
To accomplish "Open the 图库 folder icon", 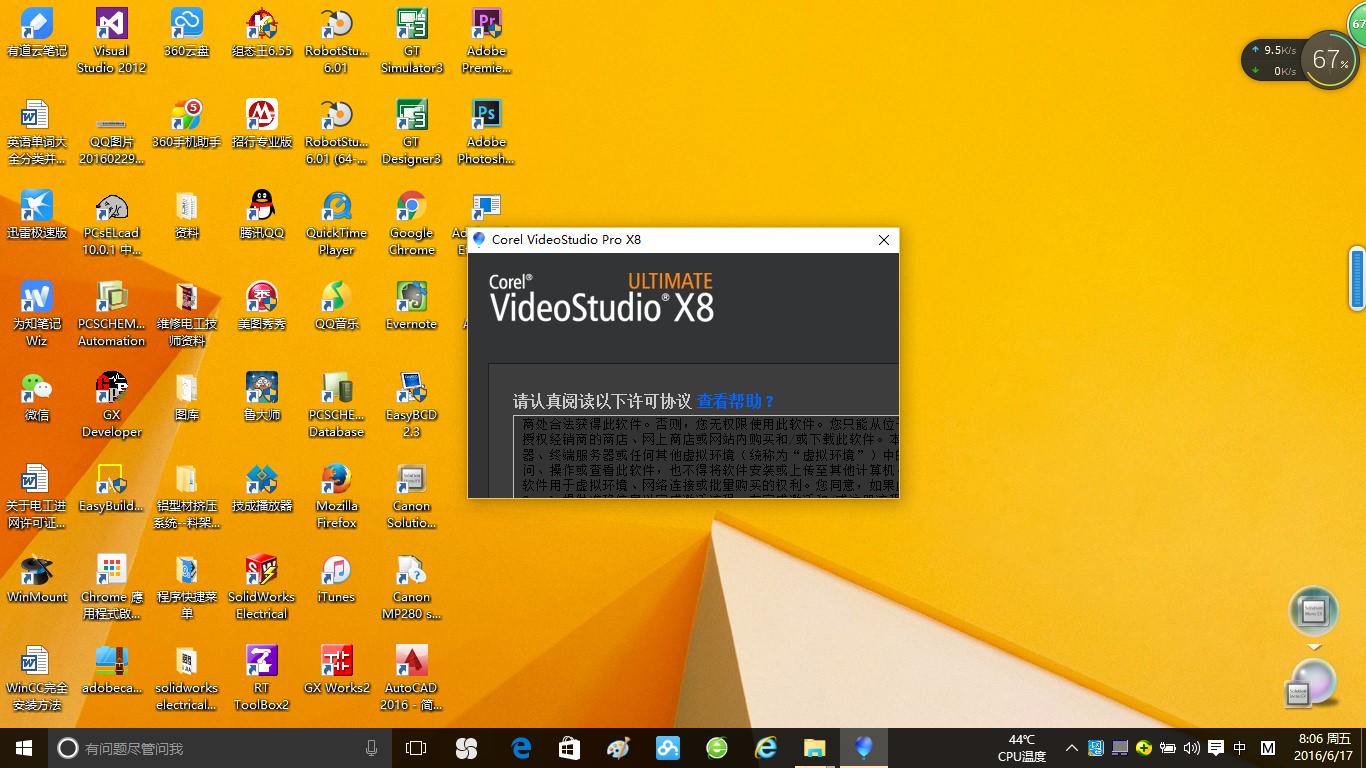I will click(187, 397).
